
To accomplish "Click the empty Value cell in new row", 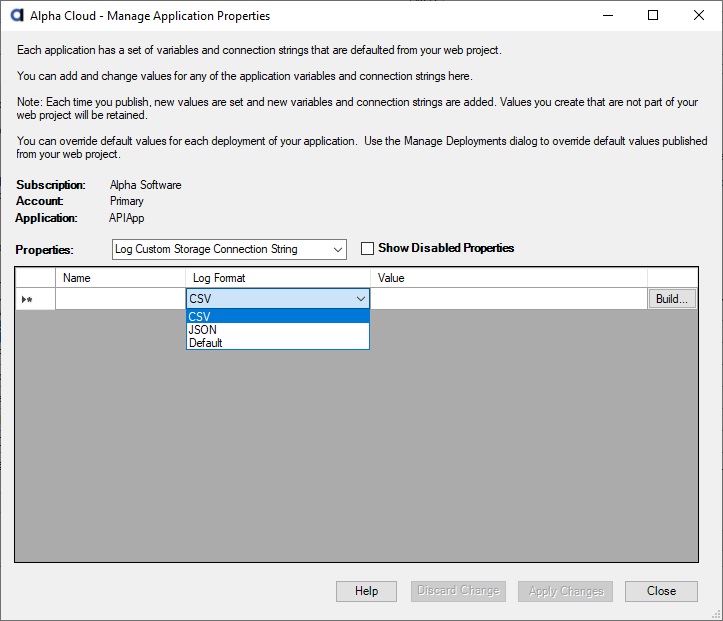I will click(509, 299).
